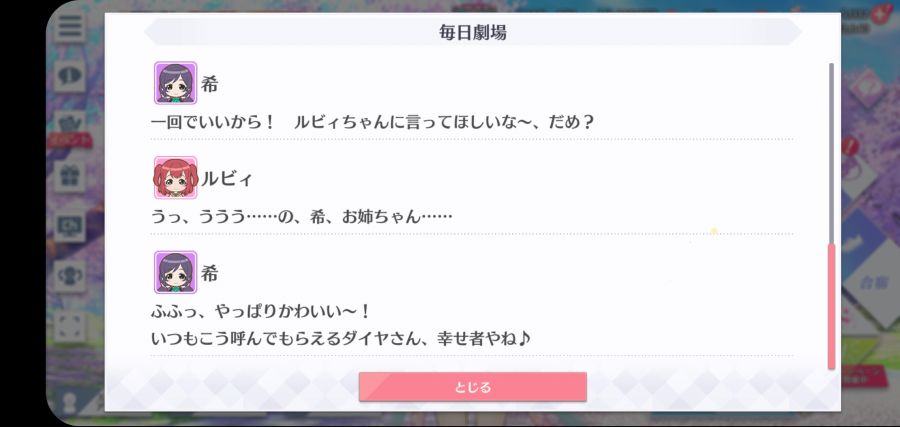Image resolution: width=900 pixels, height=427 pixels.
Task: Click Ruby's line うっ、ううう……の、希、お姉ちゃん
Action: click(302, 217)
